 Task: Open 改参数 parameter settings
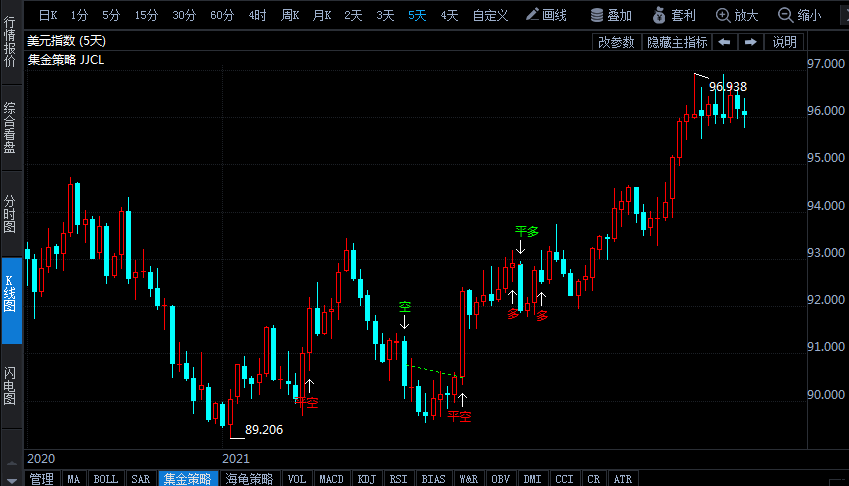[x=616, y=42]
